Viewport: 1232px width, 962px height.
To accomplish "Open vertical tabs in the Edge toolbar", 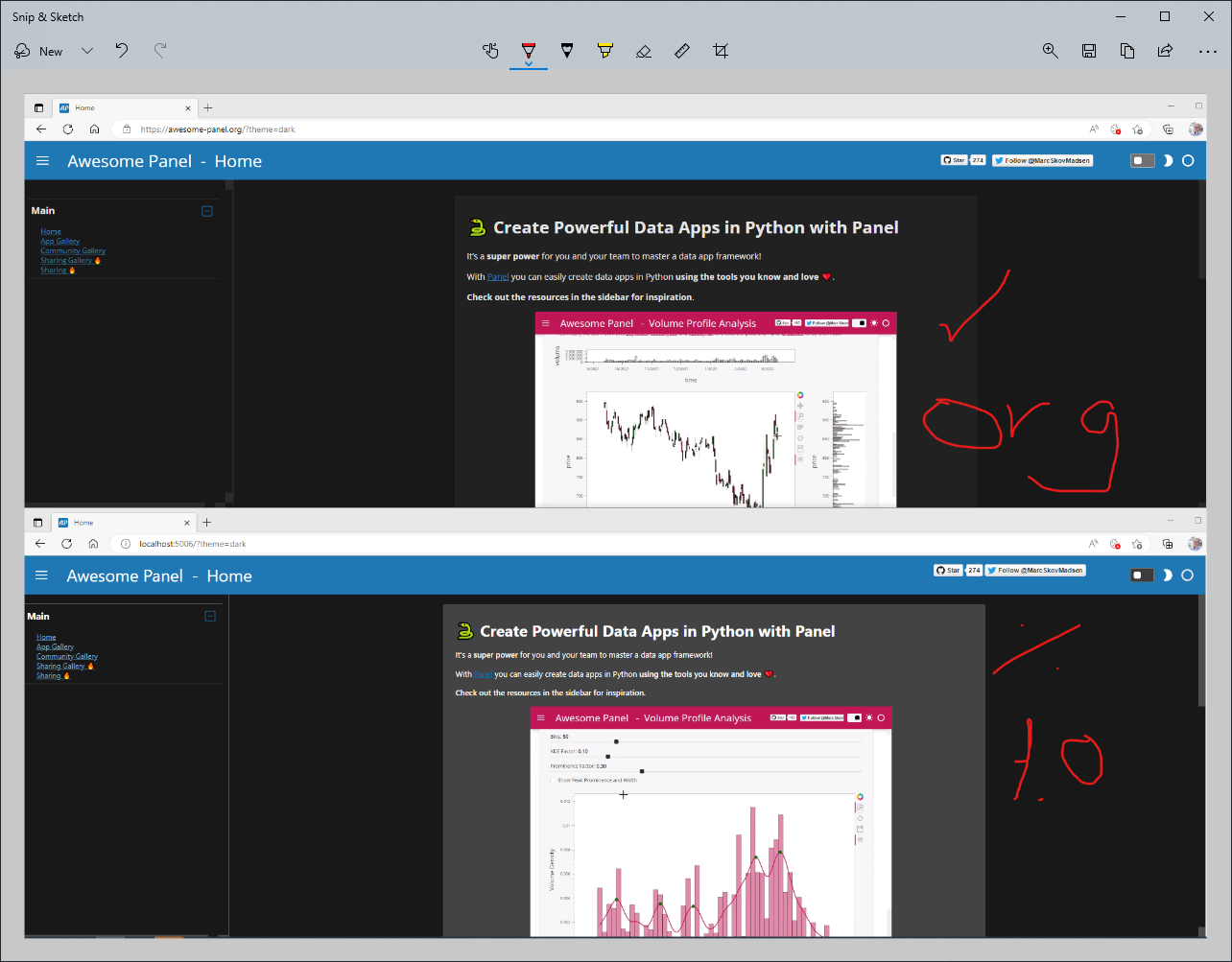I will tap(38, 107).
